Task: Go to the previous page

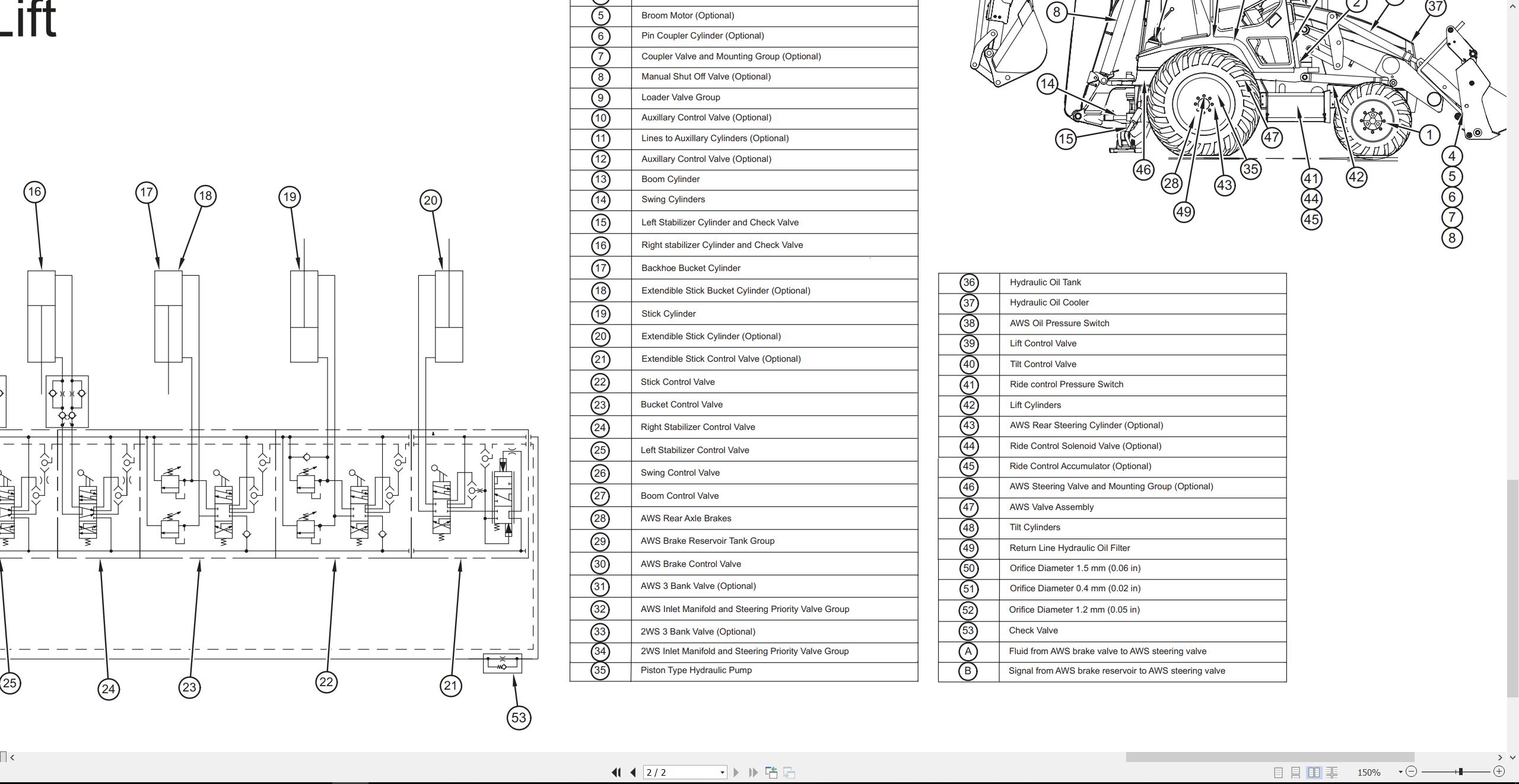Action: (633, 772)
